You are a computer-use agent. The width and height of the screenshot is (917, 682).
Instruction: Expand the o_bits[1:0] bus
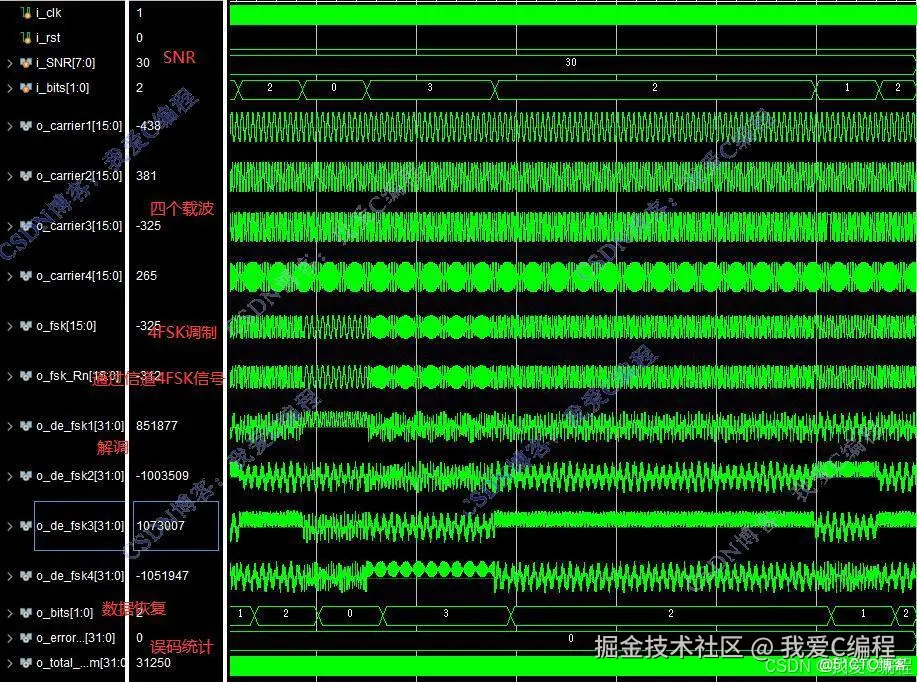click(x=9, y=613)
